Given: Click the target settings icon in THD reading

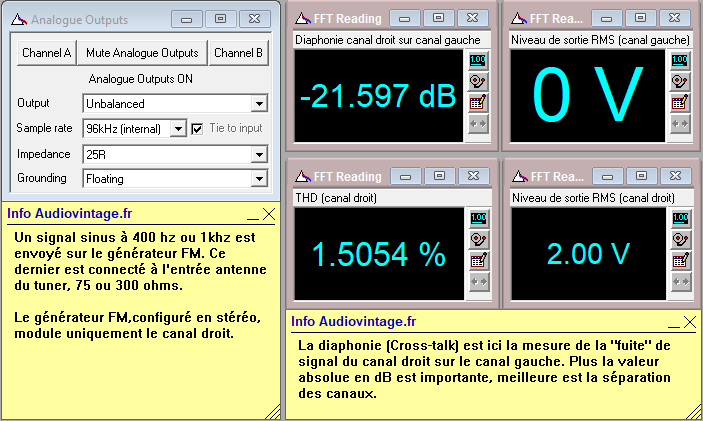Looking at the screenshot, I should click(479, 239).
